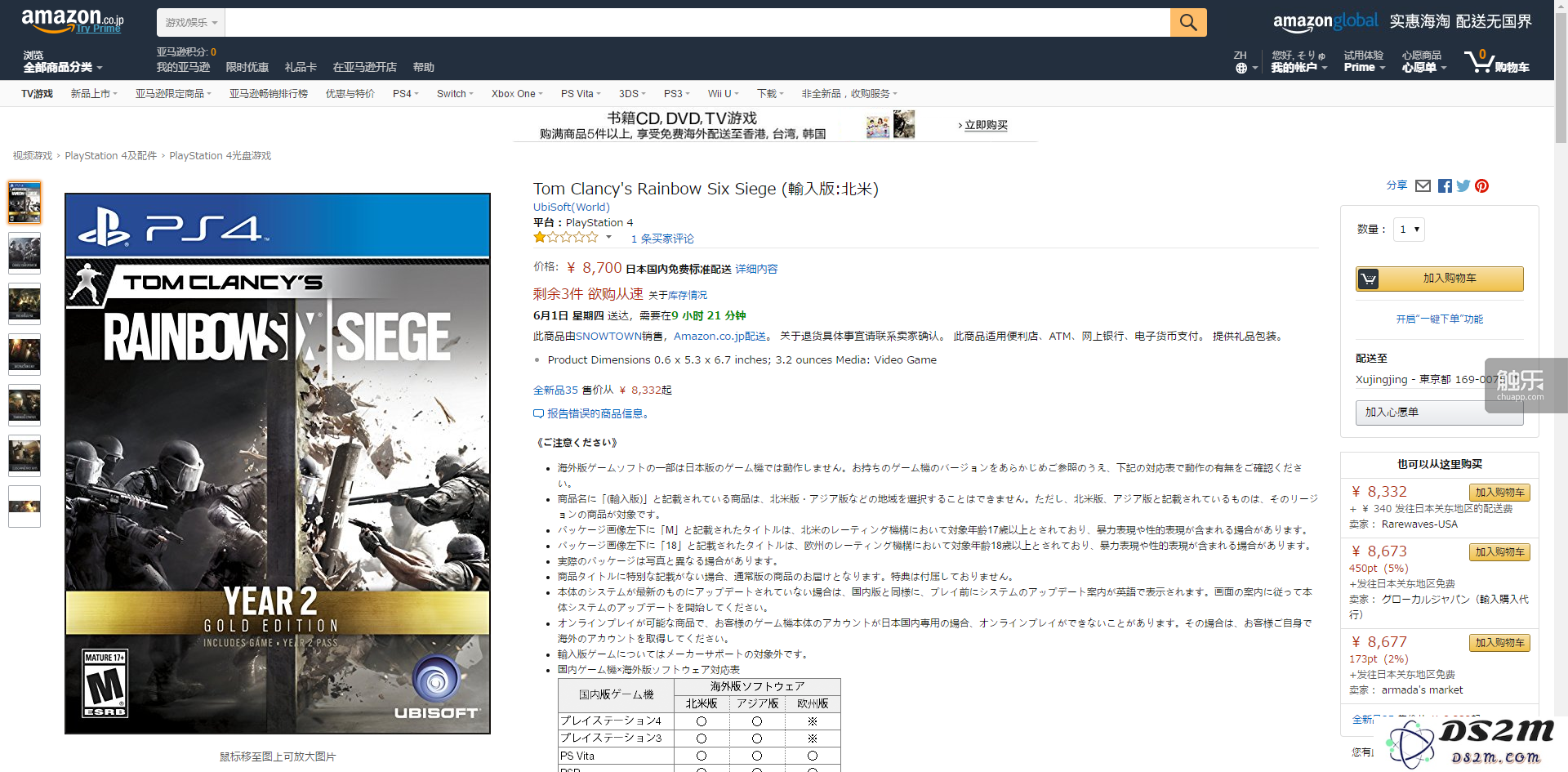The image size is (1568, 772).
Task: Open the Switch category submenu
Action: click(455, 94)
